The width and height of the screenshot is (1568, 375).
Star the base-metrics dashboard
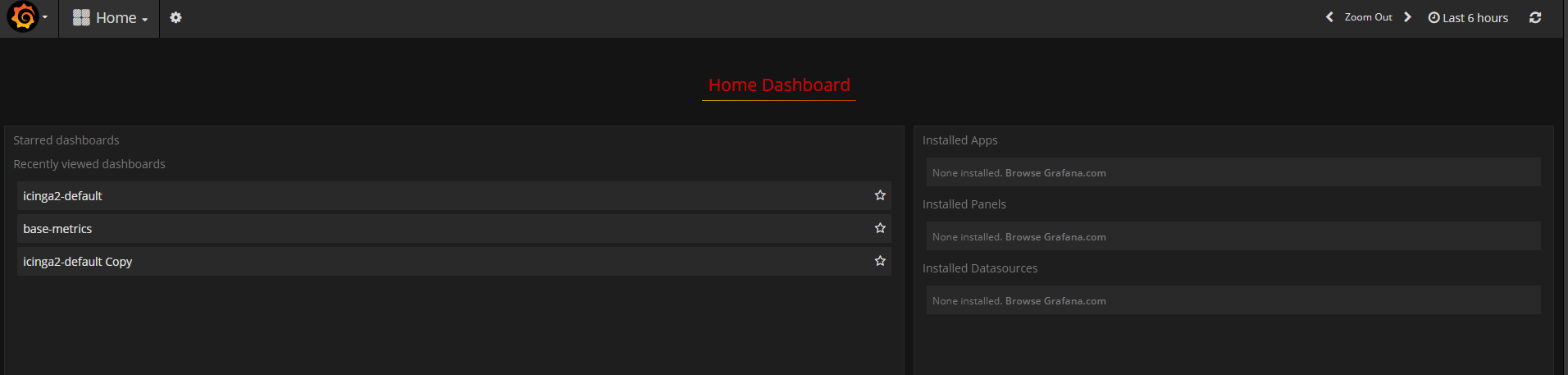[x=880, y=228]
